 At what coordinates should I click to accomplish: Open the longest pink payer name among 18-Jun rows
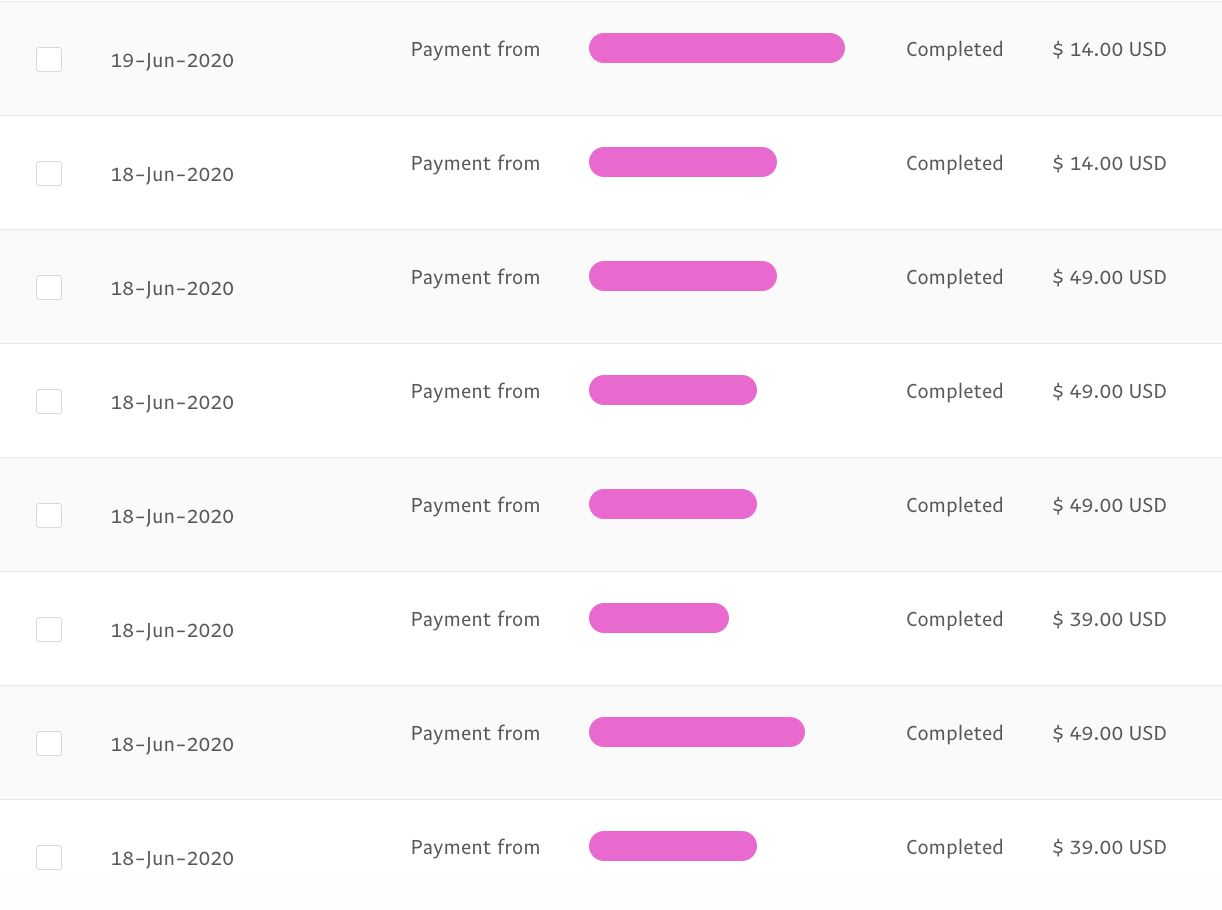697,732
